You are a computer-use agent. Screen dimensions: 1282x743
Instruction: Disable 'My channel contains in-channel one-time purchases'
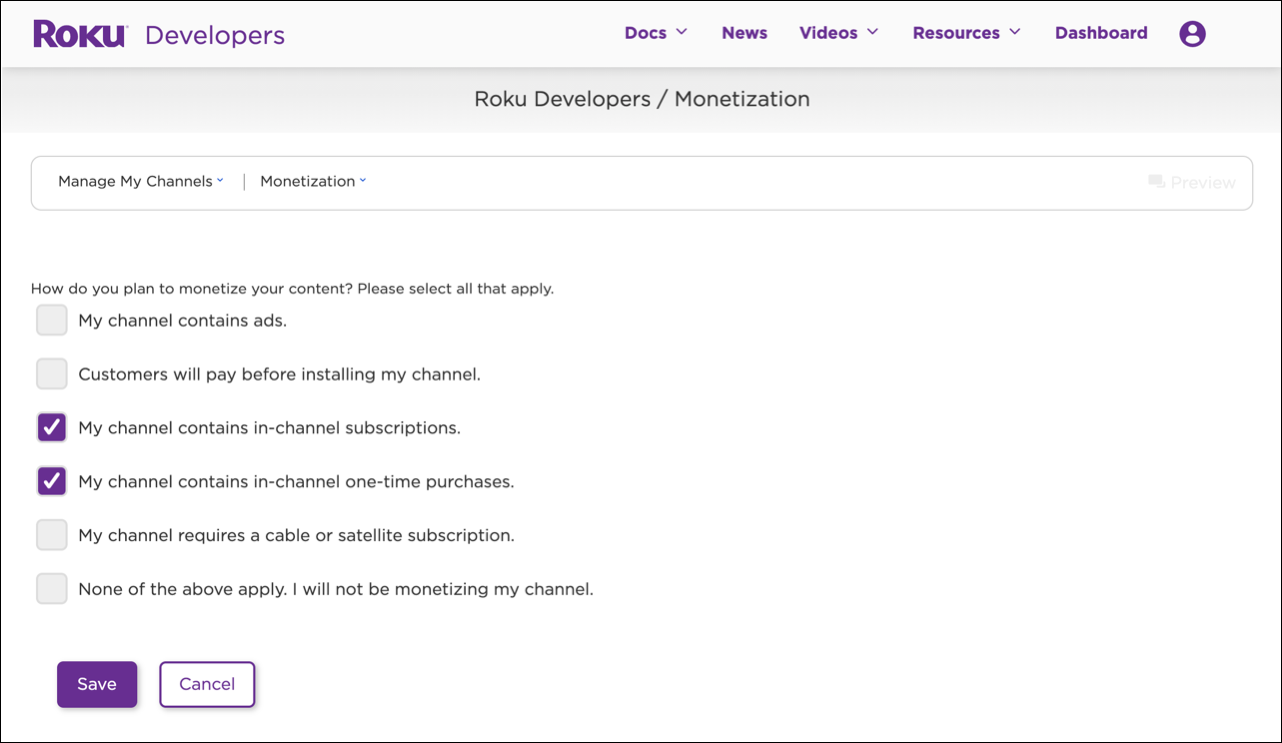click(51, 481)
